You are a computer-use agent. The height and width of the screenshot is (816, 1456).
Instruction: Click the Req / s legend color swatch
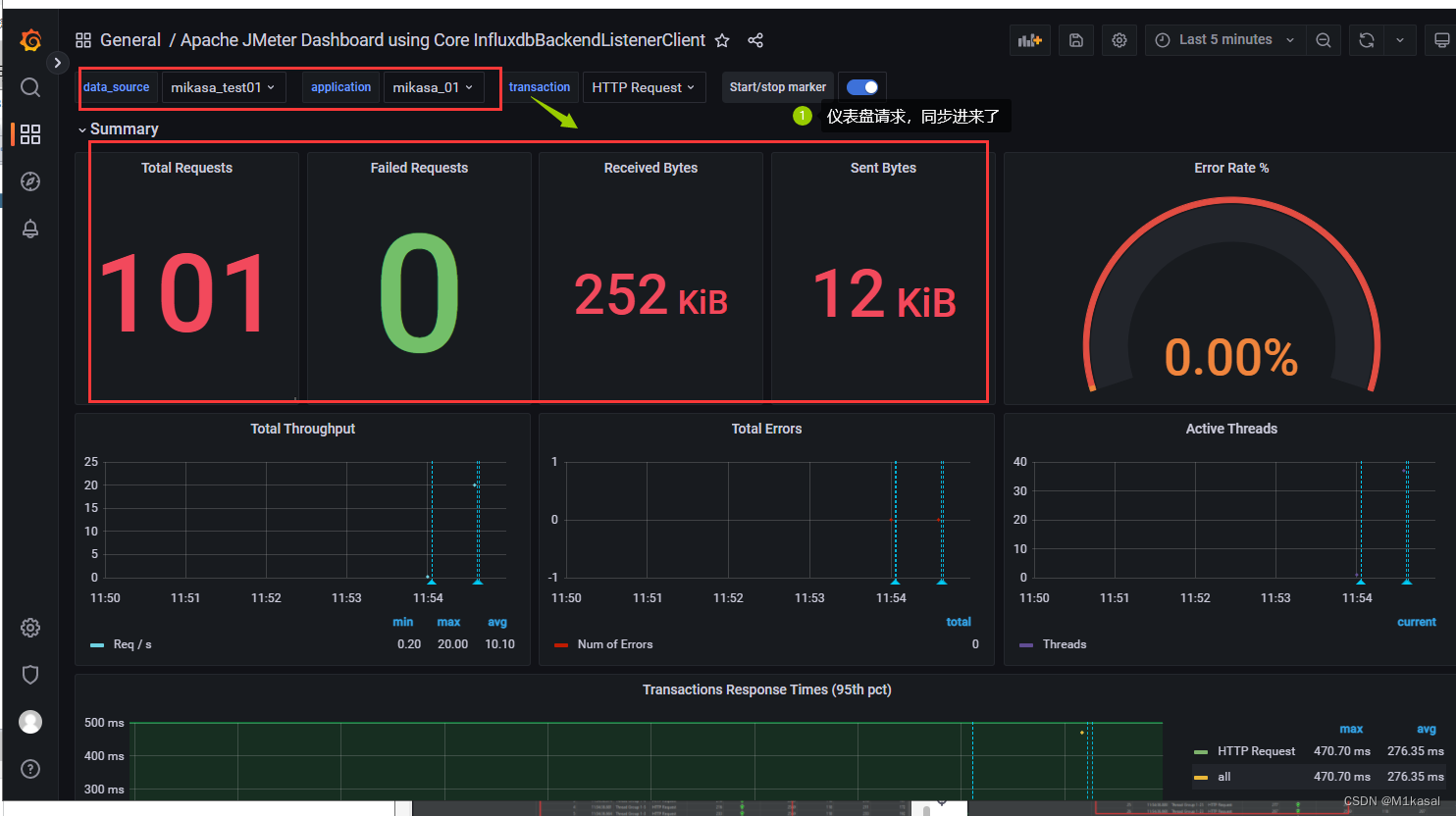(97, 645)
